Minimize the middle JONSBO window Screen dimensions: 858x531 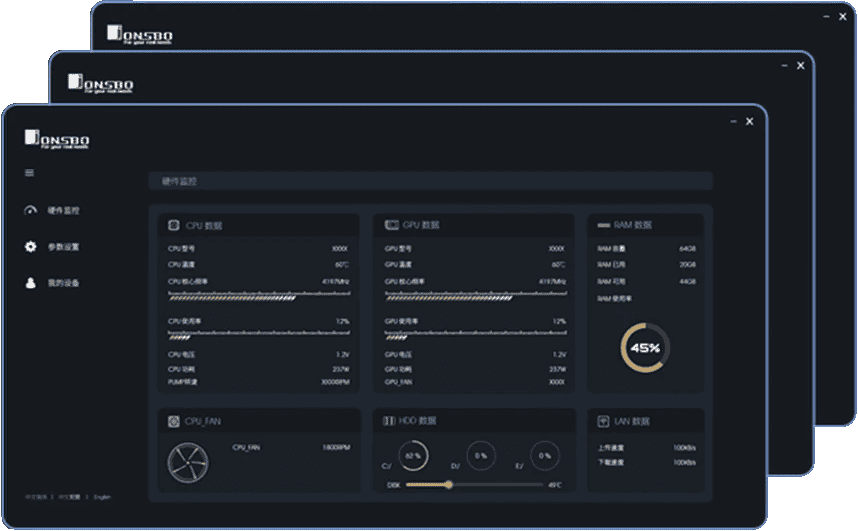coord(784,66)
